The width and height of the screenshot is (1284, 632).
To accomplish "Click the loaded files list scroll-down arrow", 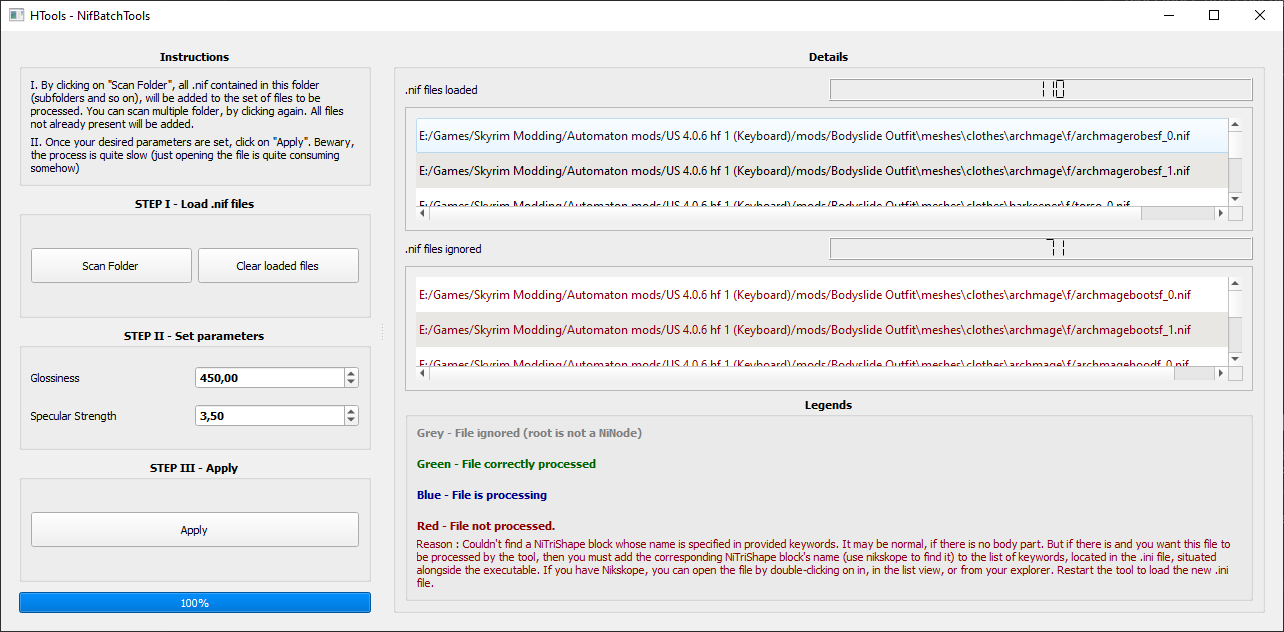I will 1235,199.
